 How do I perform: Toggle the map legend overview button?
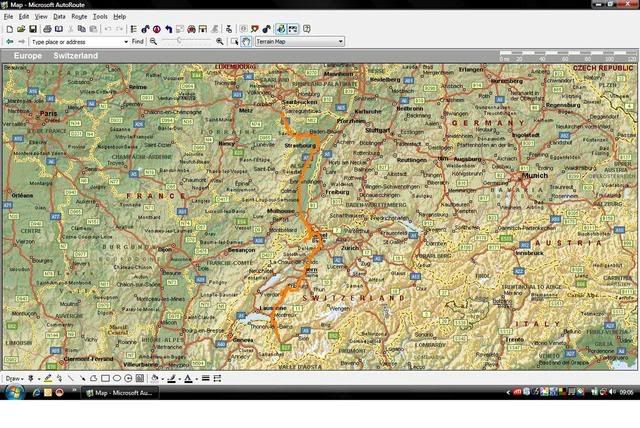click(293, 29)
